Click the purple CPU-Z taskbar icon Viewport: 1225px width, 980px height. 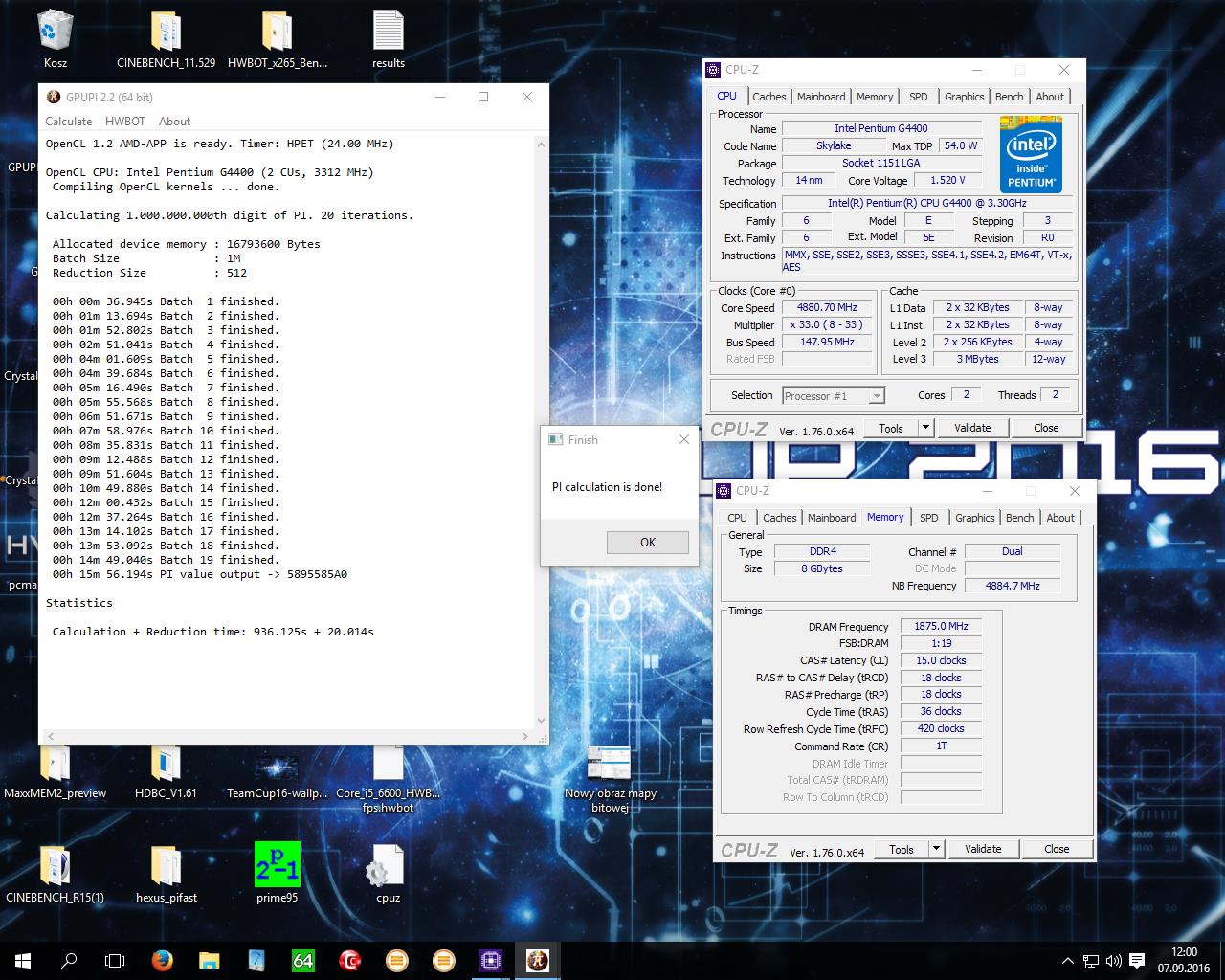pos(491,960)
